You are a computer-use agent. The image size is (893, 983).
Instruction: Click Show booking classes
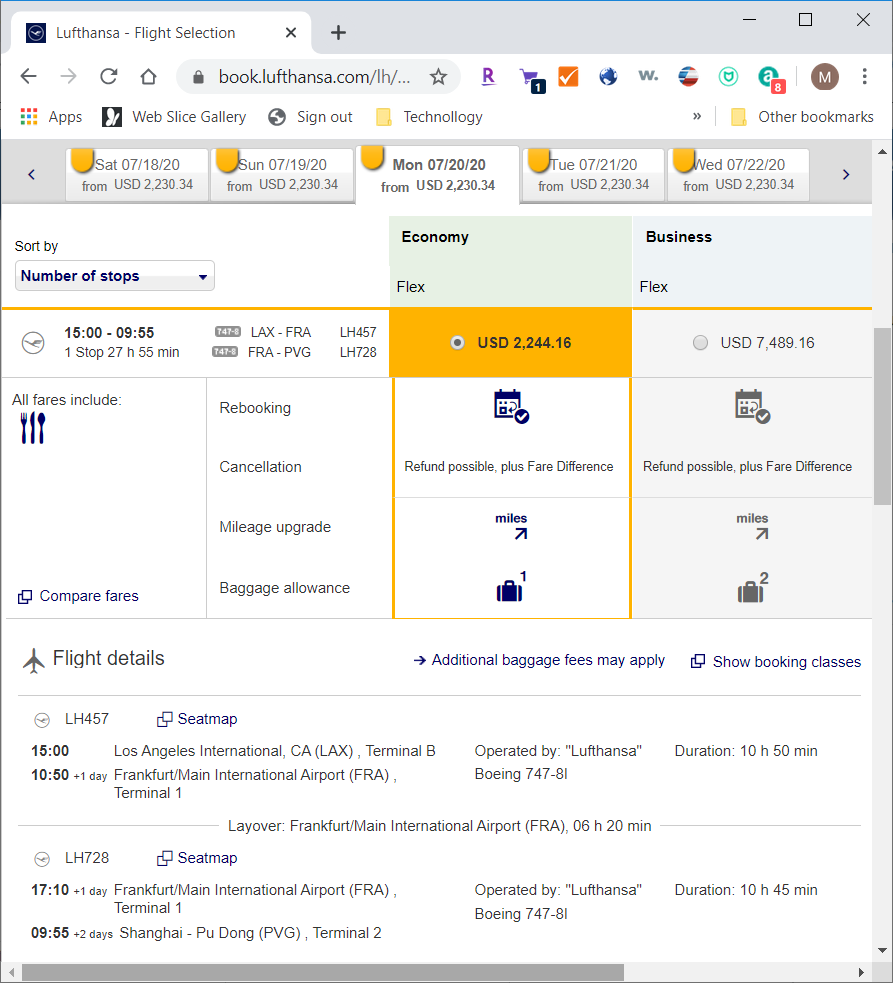click(x=776, y=662)
